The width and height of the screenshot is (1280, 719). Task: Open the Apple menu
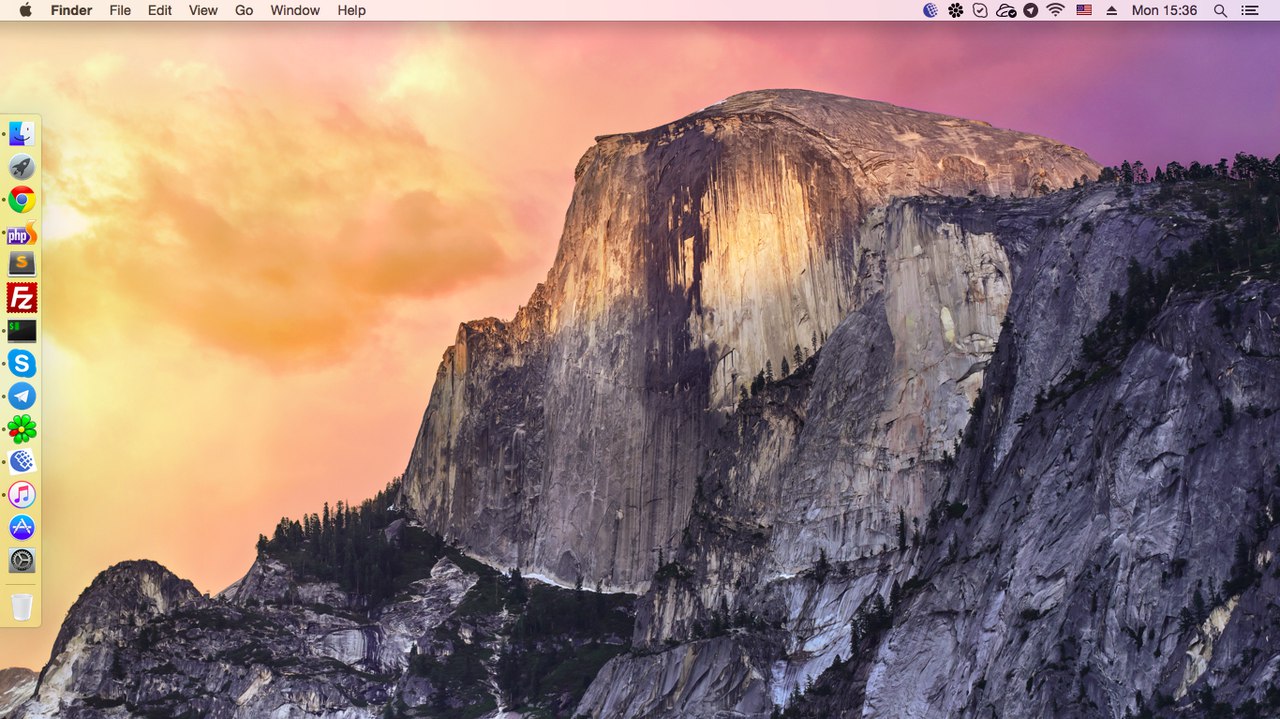[x=25, y=10]
